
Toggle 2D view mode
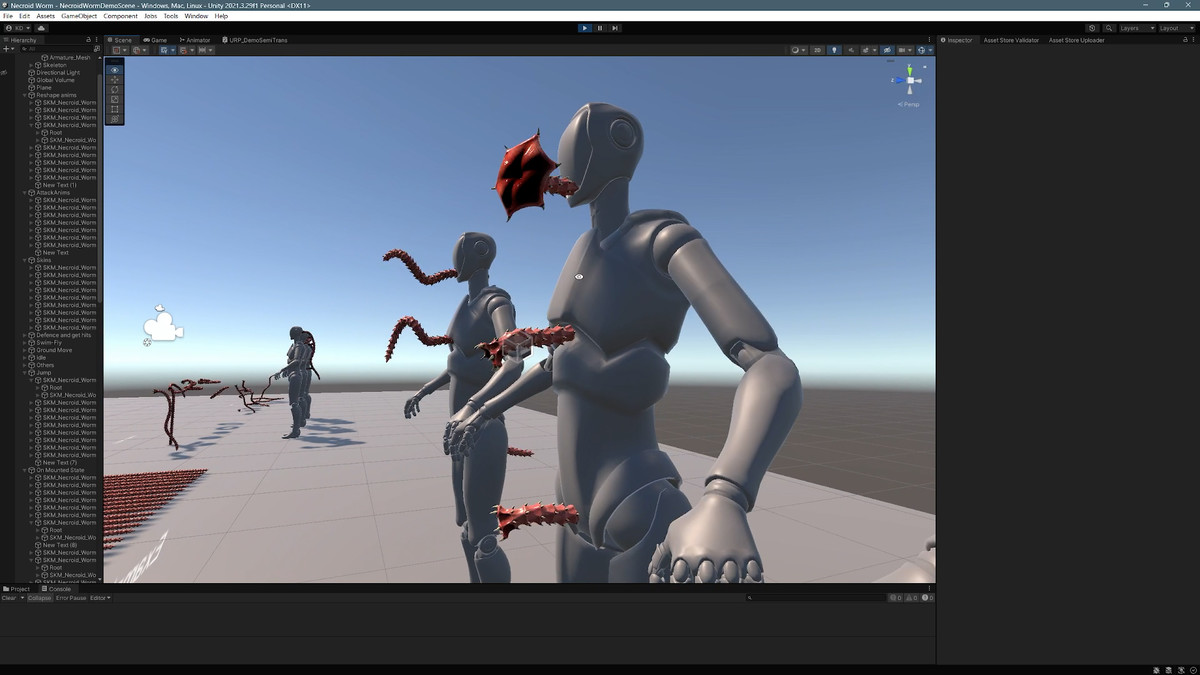pyautogui.click(x=817, y=50)
